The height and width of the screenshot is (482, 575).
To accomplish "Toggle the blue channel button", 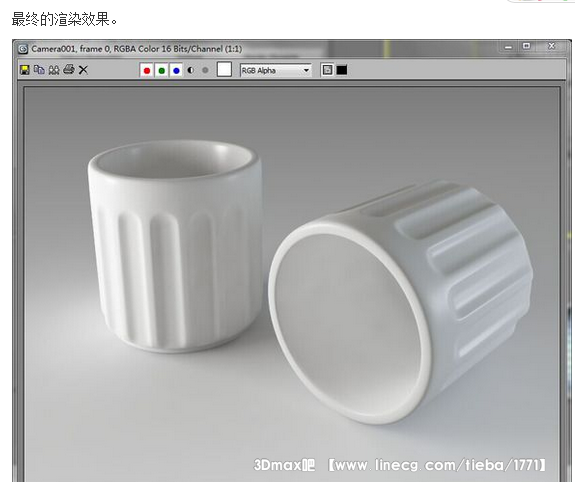I will click(176, 70).
